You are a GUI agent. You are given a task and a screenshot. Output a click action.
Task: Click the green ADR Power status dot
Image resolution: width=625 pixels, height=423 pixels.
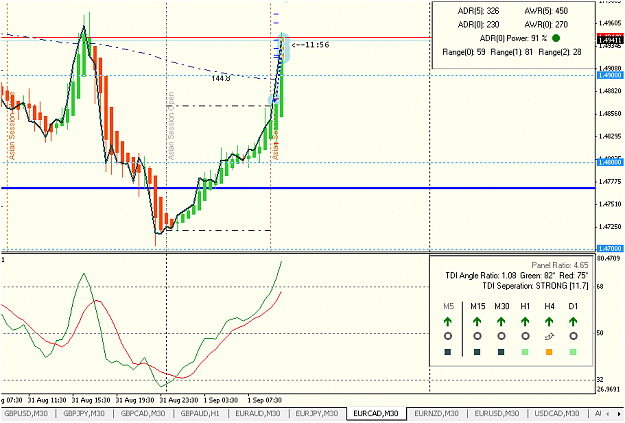tap(556, 38)
